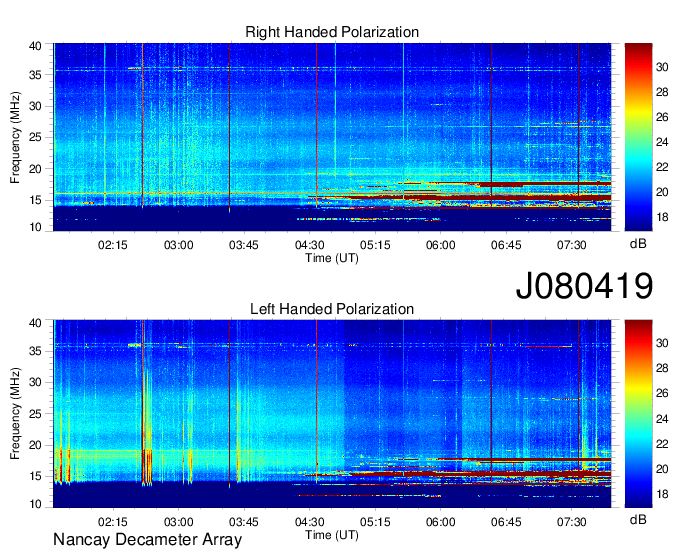680x552 pixels.
Task: Click the "26" dB tick on Right Handed colorbar
Action: pos(662,117)
